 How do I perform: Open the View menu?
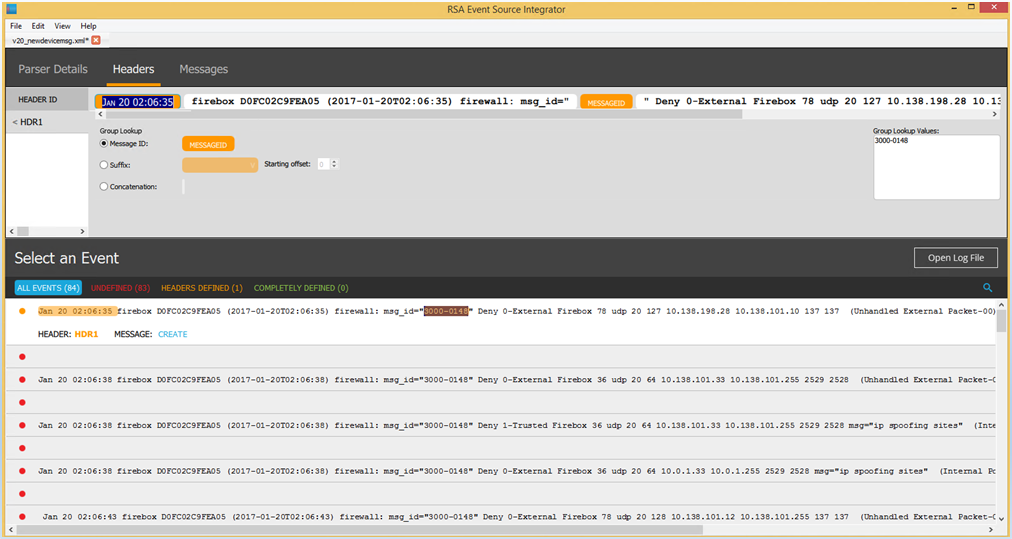pyautogui.click(x=63, y=26)
